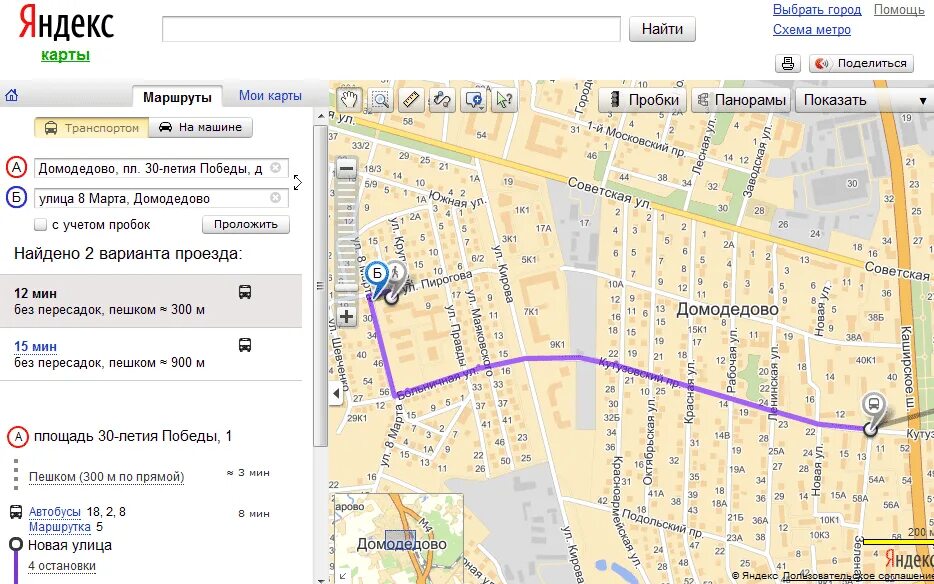Click the Домодедово minimap thumbnail
934x584 pixels.
click(x=399, y=539)
